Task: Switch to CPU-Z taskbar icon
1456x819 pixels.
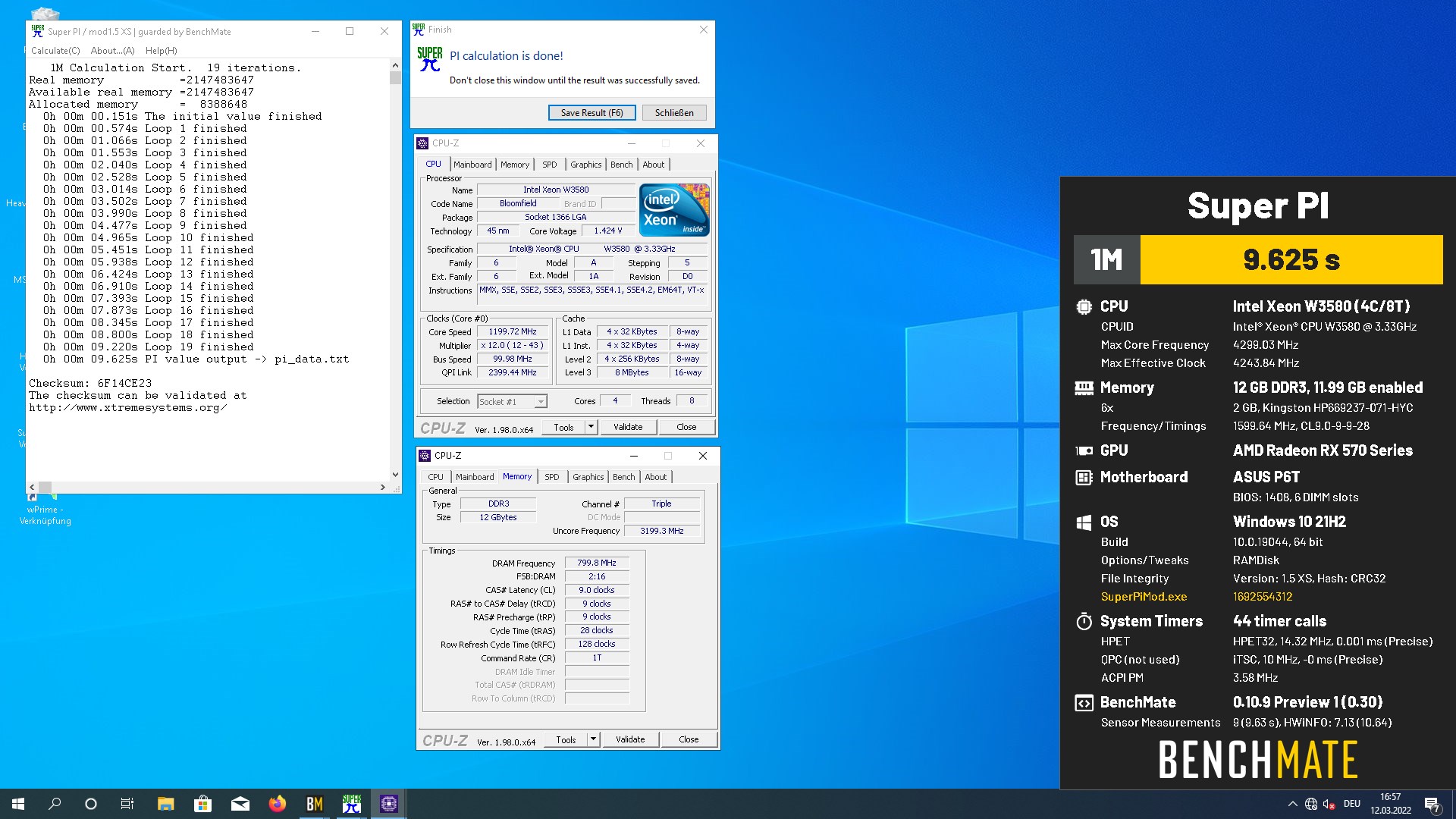Action: click(388, 804)
